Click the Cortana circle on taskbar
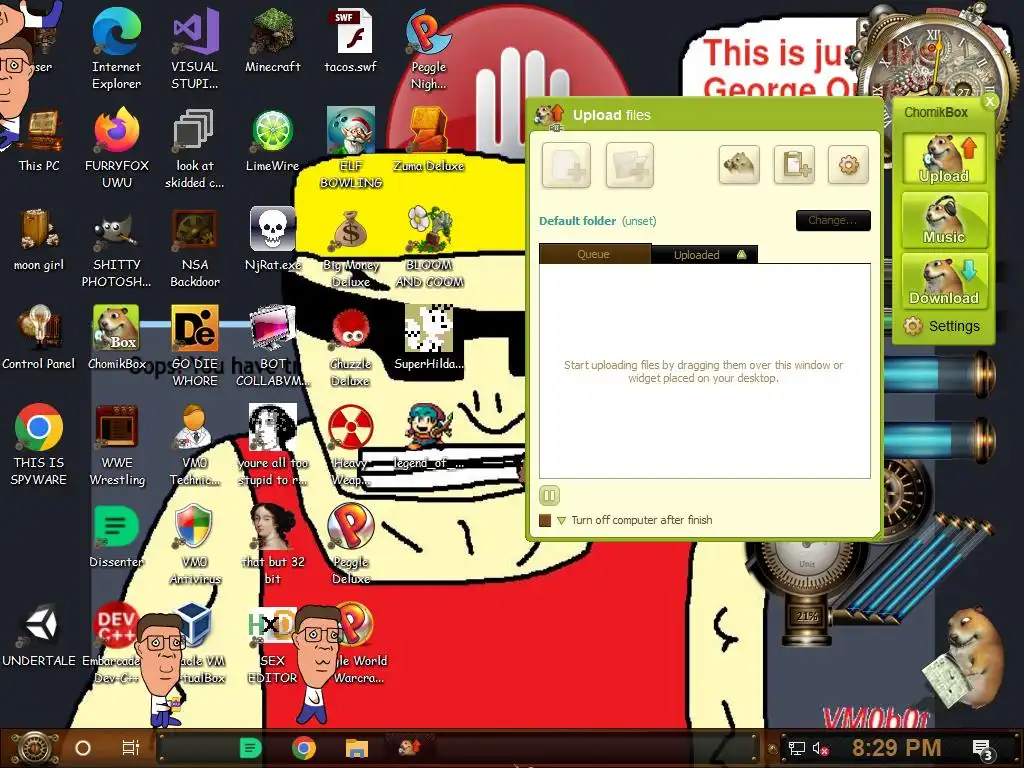The width and height of the screenshot is (1024, 768). click(x=82, y=748)
